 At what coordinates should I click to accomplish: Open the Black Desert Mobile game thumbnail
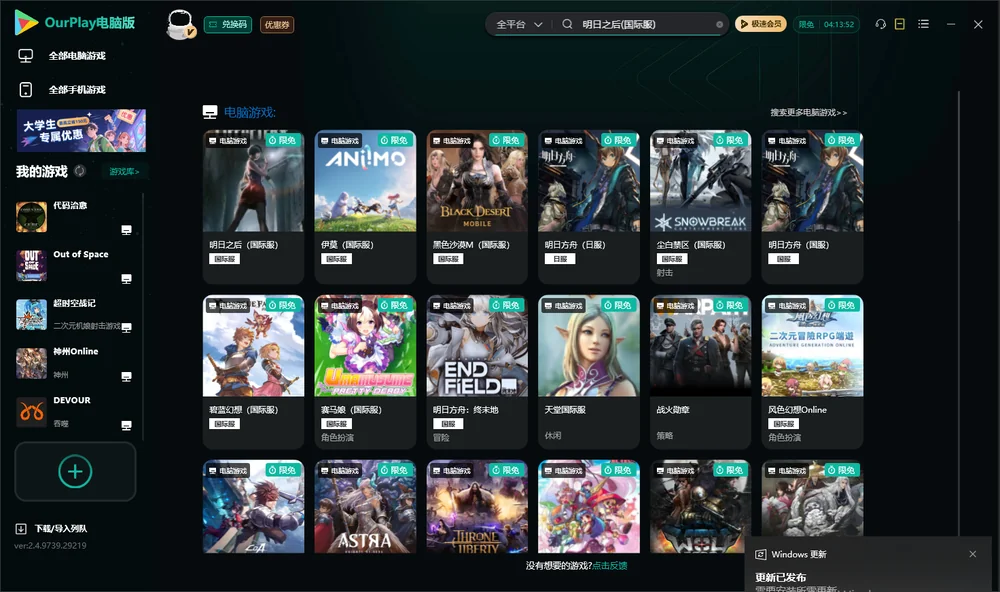pos(477,181)
